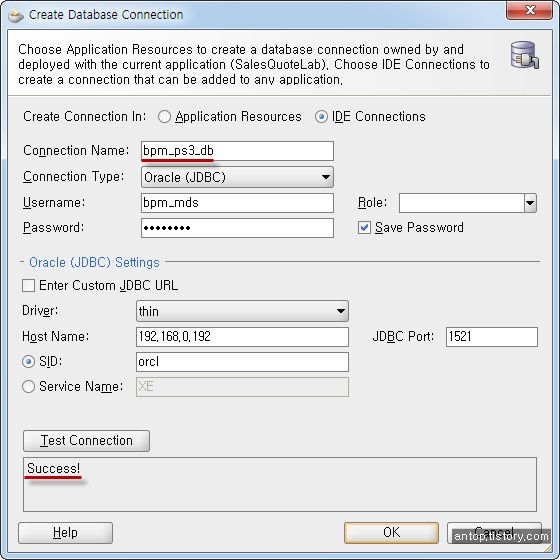The width and height of the screenshot is (560, 560).
Task: Close the Create Database Connection dialog
Action: point(529,10)
